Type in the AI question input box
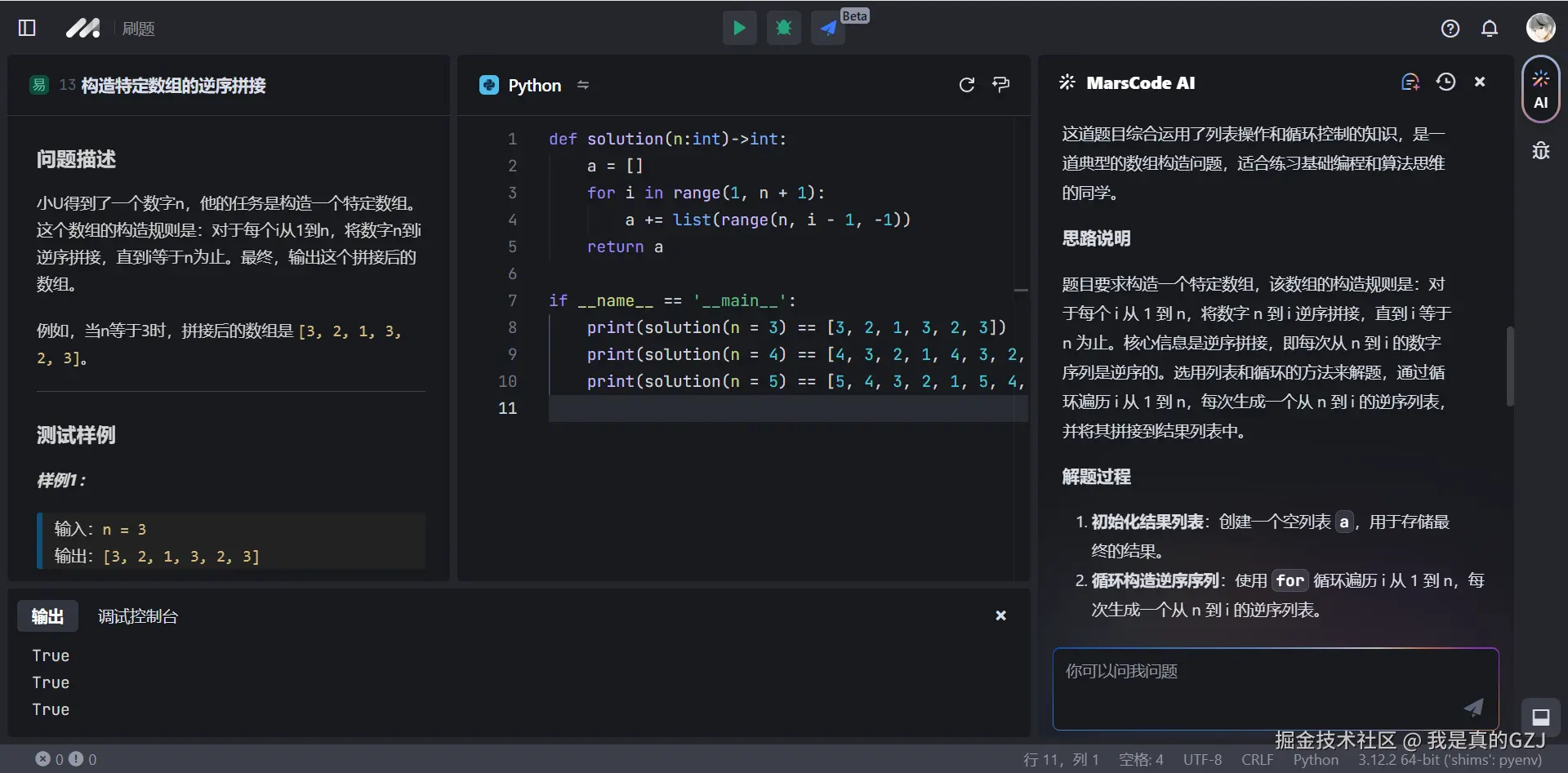The width and height of the screenshot is (1568, 773). click(1258, 686)
